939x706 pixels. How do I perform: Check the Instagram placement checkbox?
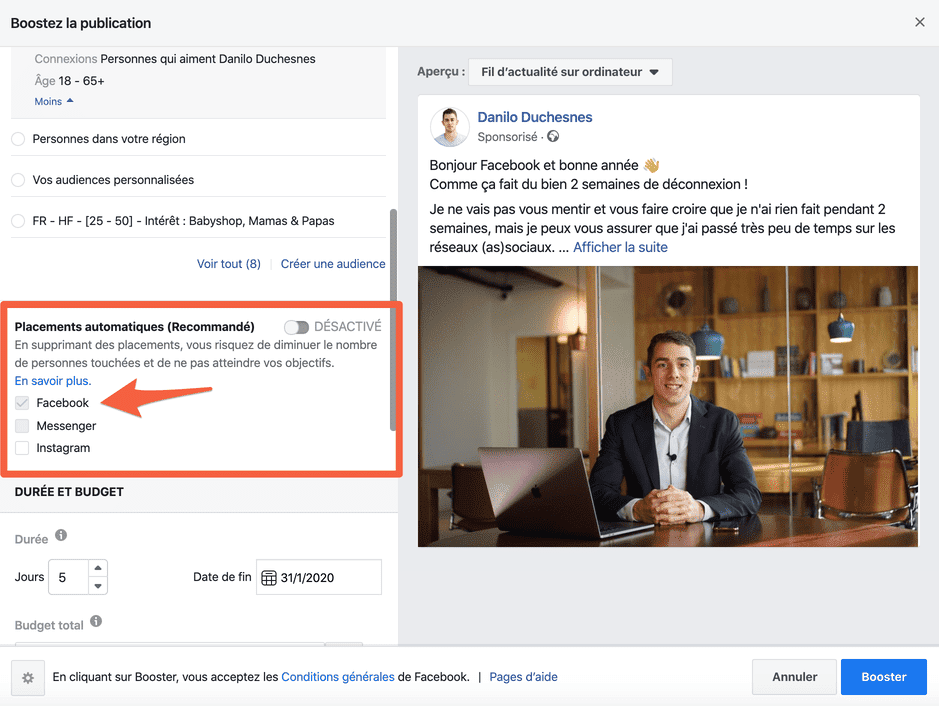(22, 448)
